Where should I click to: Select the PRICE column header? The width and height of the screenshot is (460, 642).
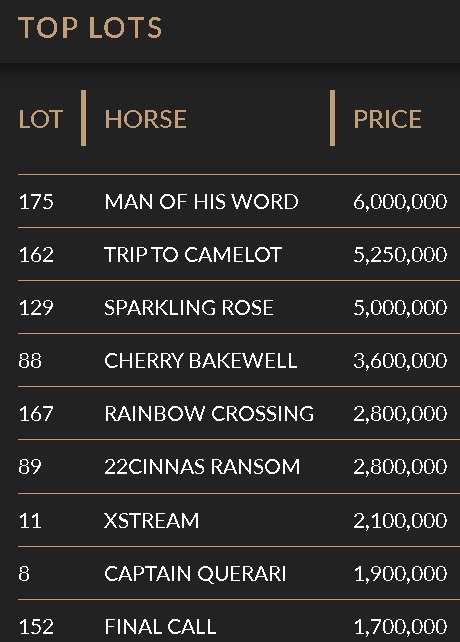pyautogui.click(x=387, y=119)
